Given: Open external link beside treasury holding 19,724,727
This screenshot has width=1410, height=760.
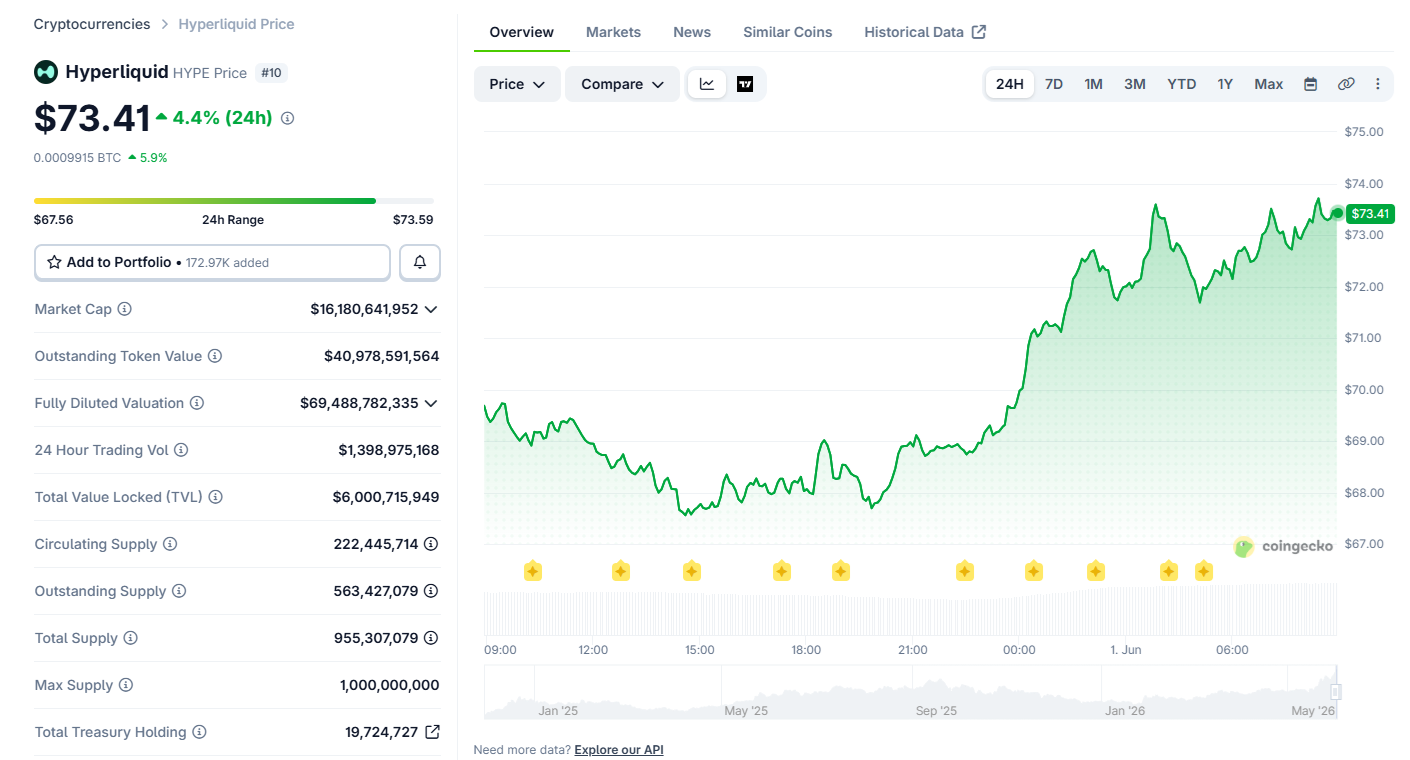Looking at the screenshot, I should pos(432,732).
